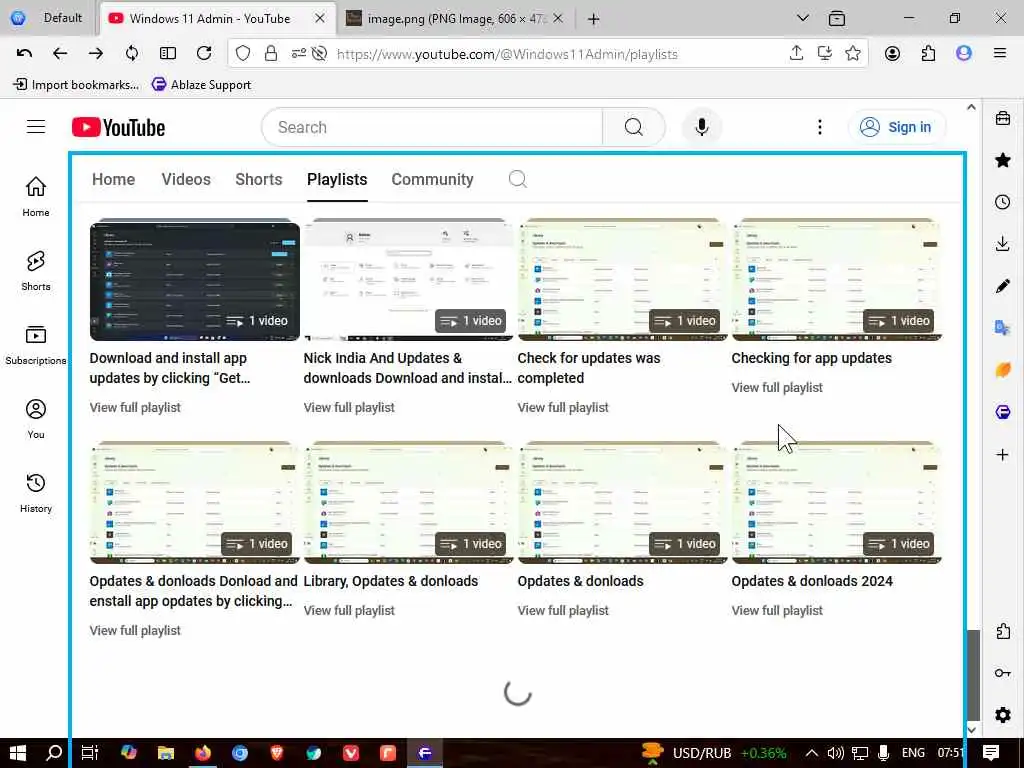1024x768 pixels.
Task: Open Ablaze Support bookmark
Action: click(201, 84)
